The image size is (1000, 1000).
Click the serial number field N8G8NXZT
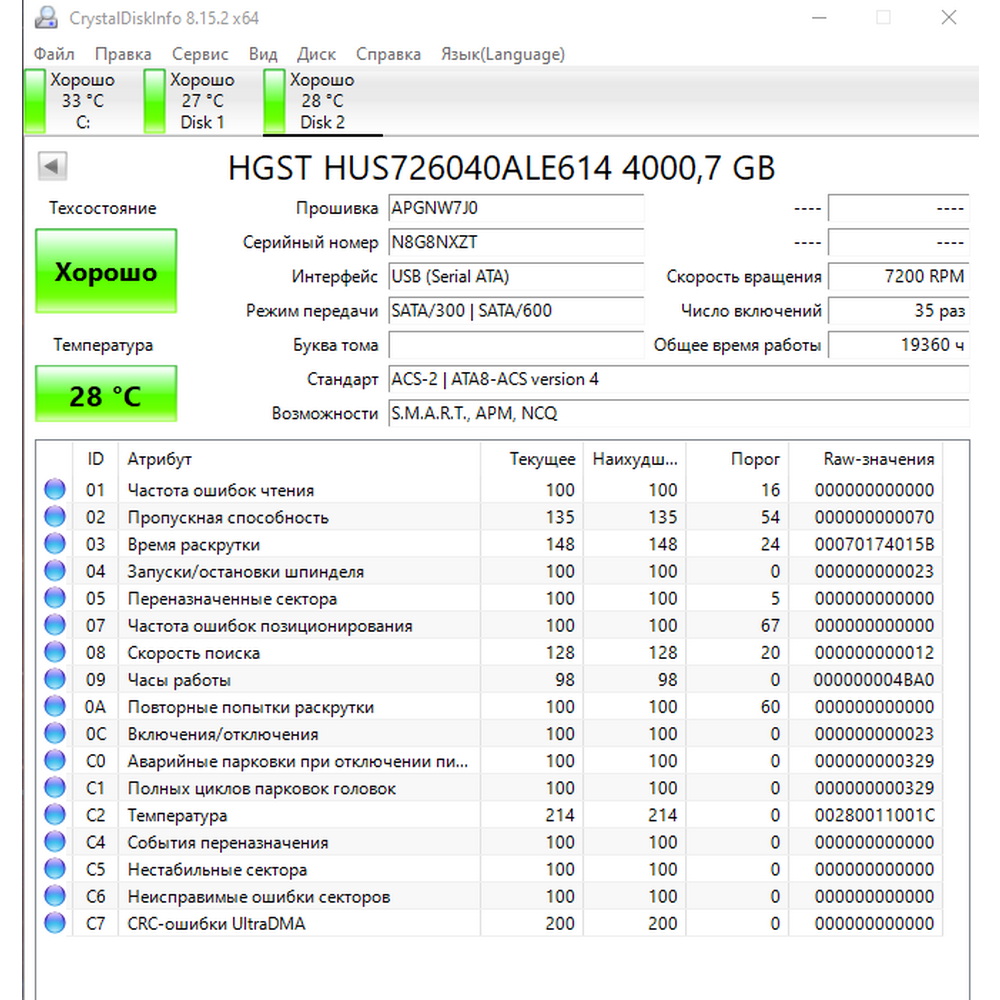click(x=516, y=242)
